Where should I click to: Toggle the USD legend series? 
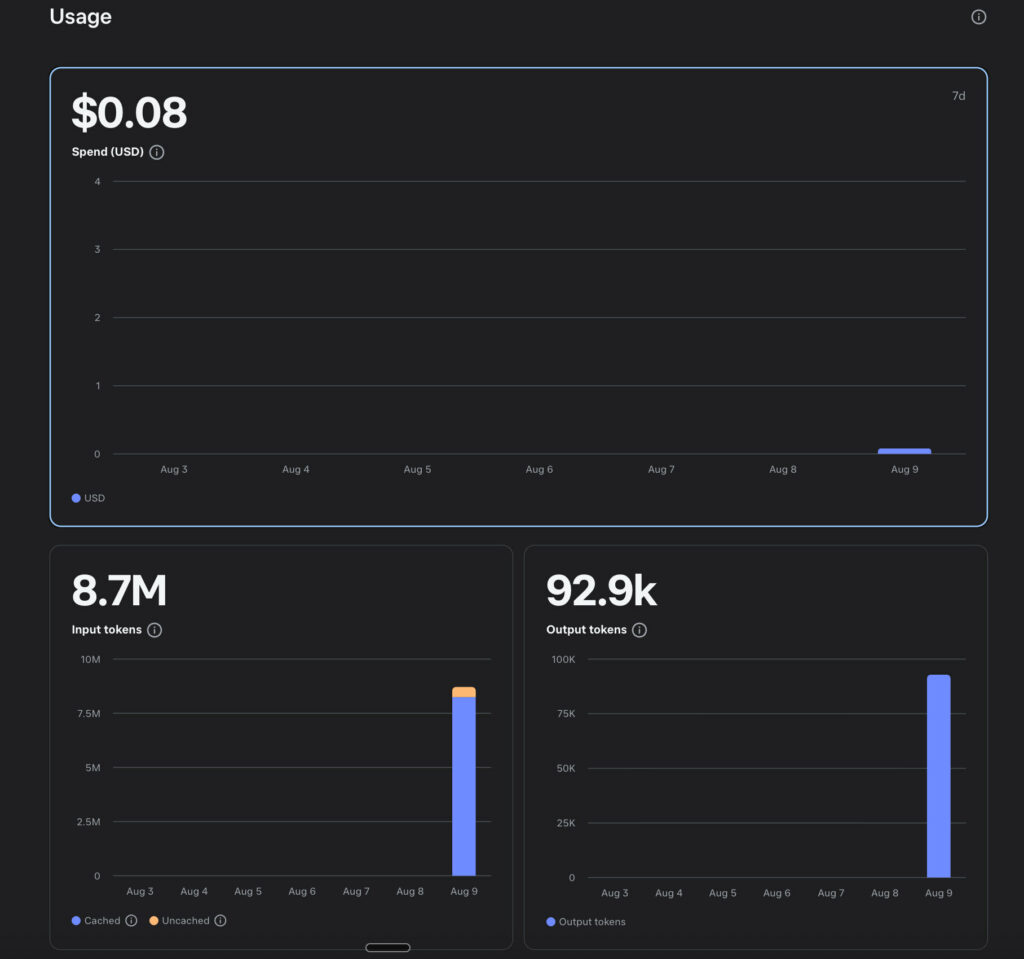tap(88, 498)
